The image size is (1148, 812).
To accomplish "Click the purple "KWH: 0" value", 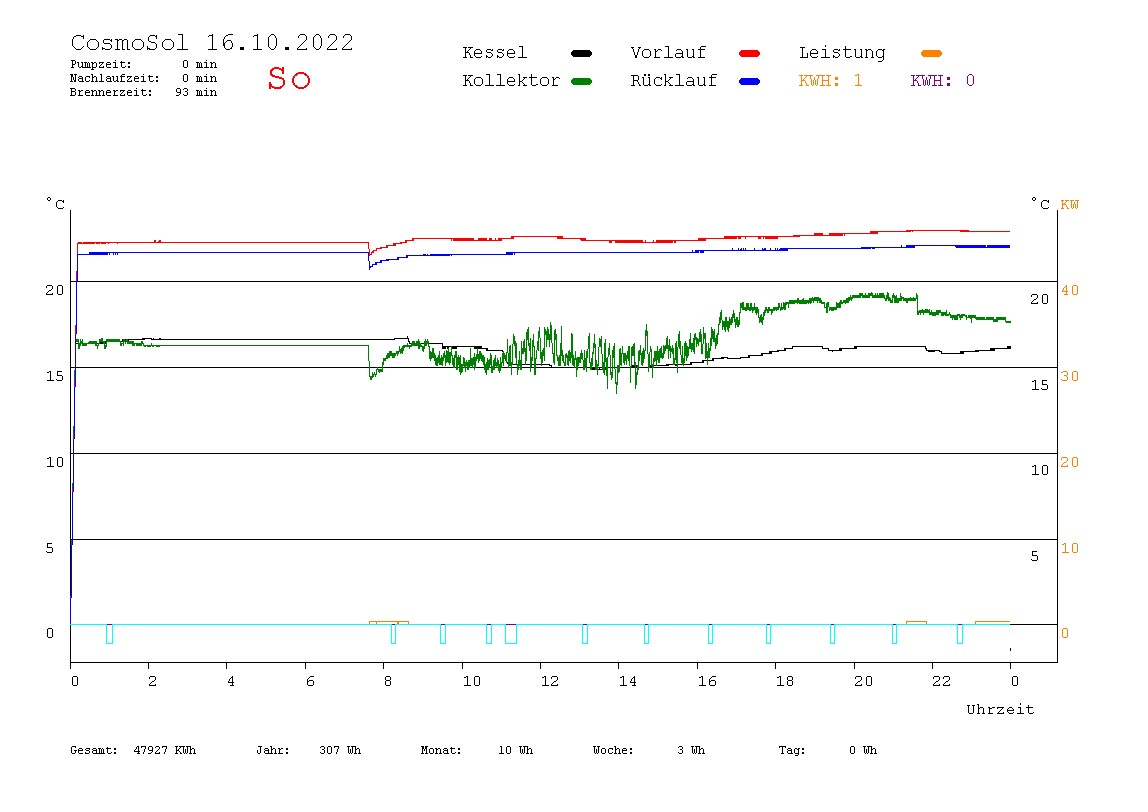I will tap(942, 81).
